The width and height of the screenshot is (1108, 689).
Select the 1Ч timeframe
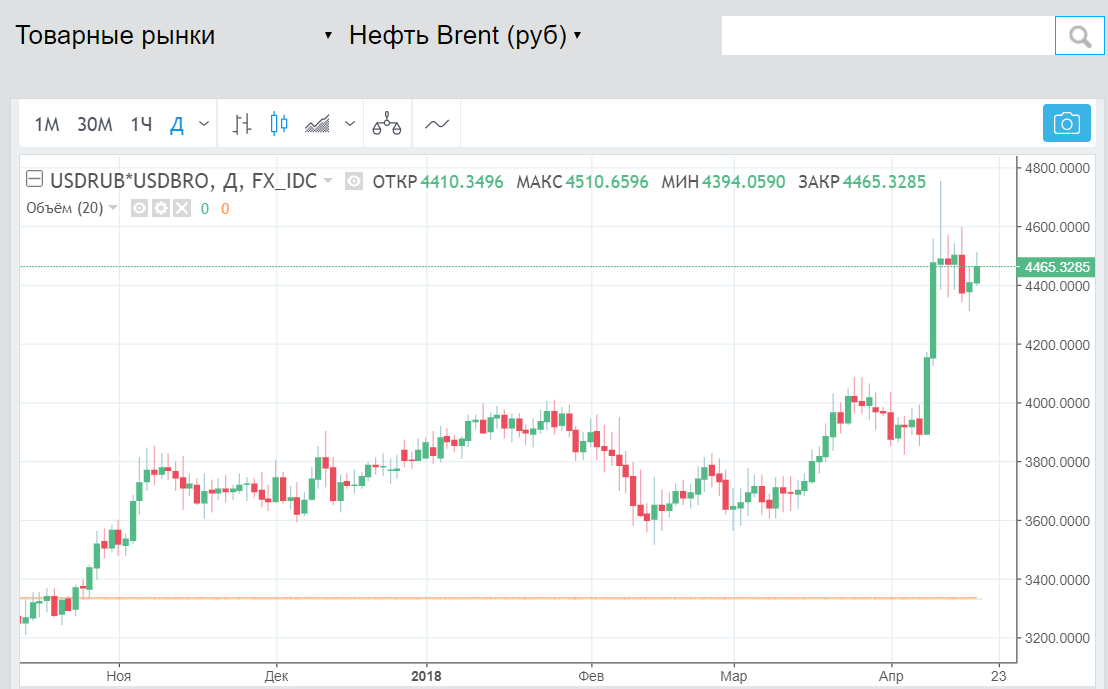[x=141, y=124]
